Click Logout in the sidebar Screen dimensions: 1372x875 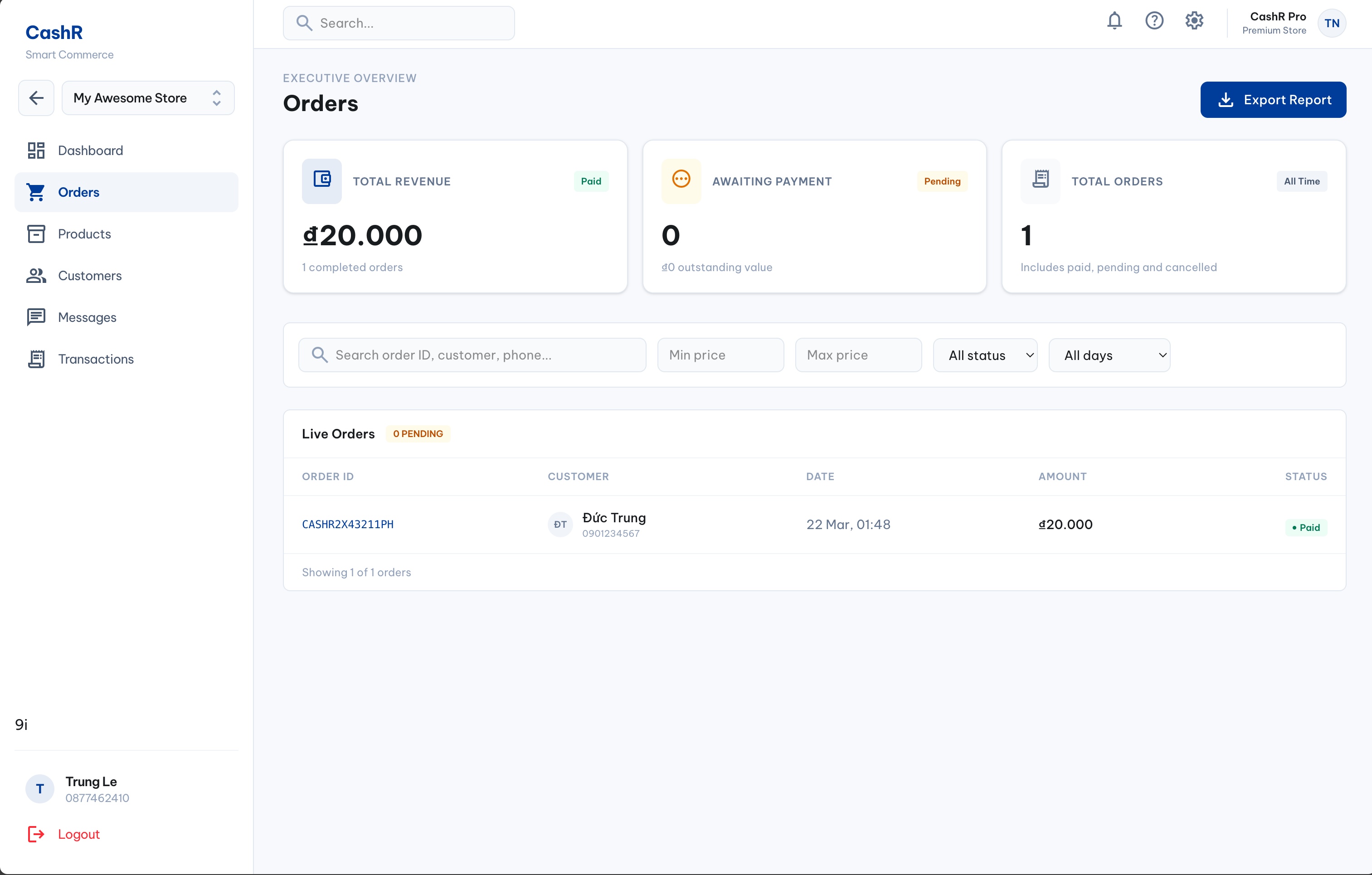[x=78, y=834]
